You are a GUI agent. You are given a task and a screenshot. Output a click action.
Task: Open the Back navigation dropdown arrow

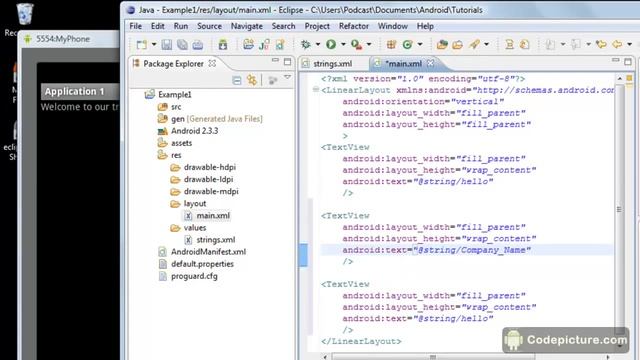pos(629,44)
